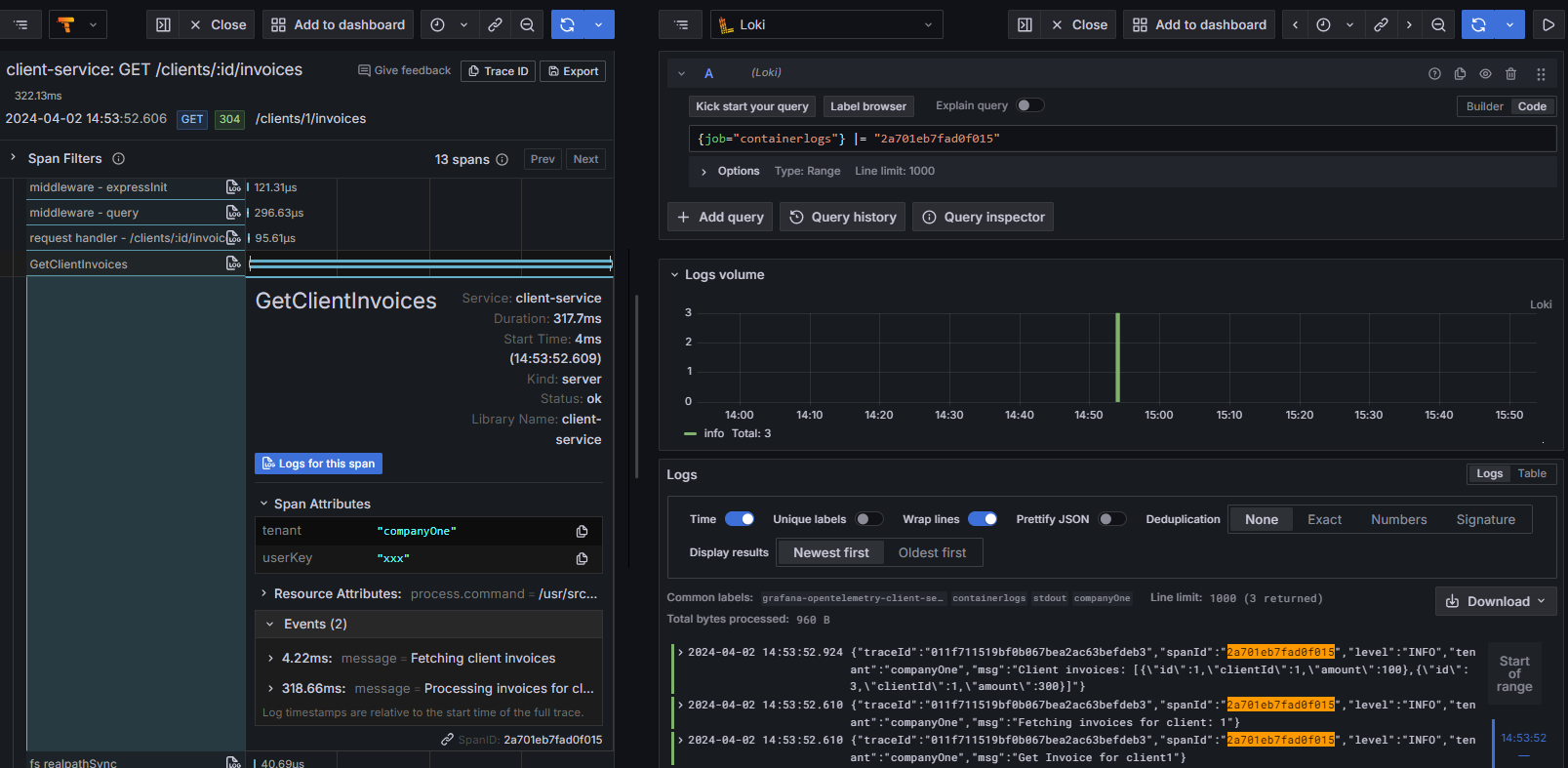The width and height of the screenshot is (1568, 768).
Task: Open Download dropdown for logs
Action: click(1495, 601)
